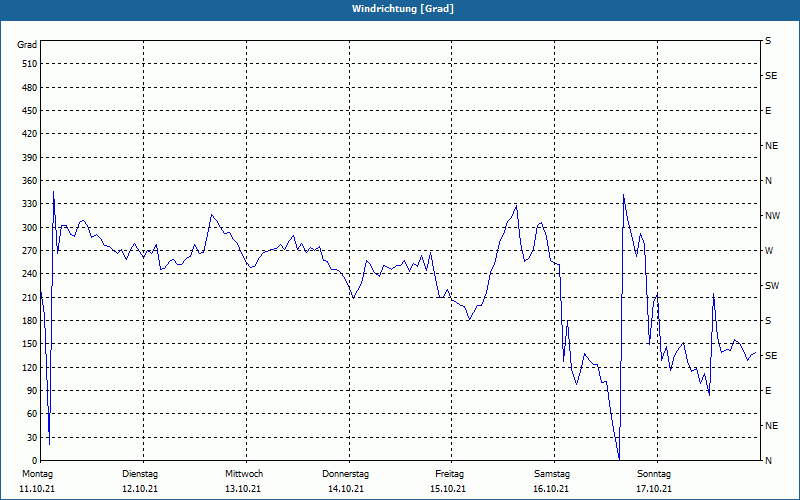Click the 450 degree axis label

pyautogui.click(x=29, y=111)
